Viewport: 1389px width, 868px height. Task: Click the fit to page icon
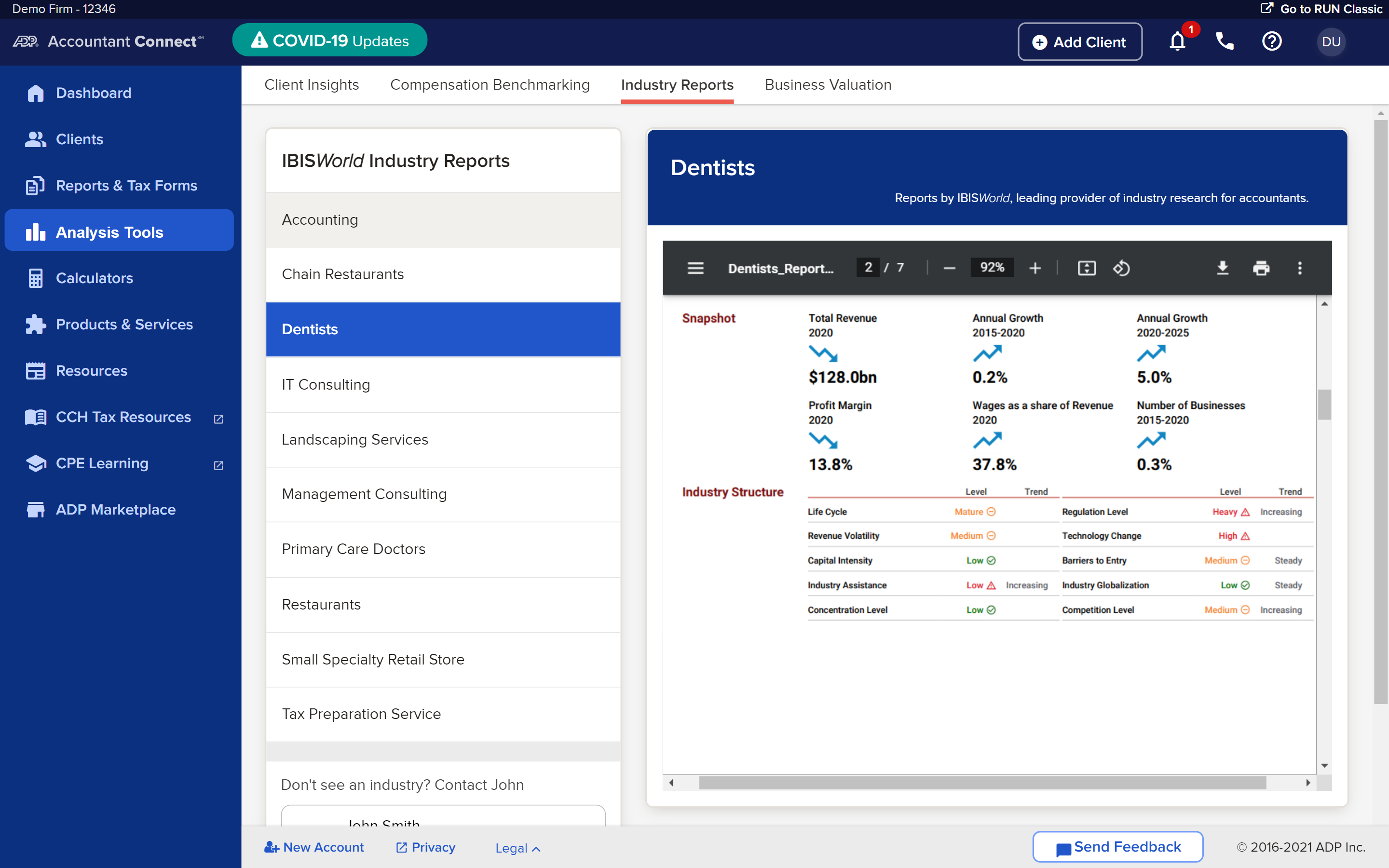pyautogui.click(x=1087, y=268)
